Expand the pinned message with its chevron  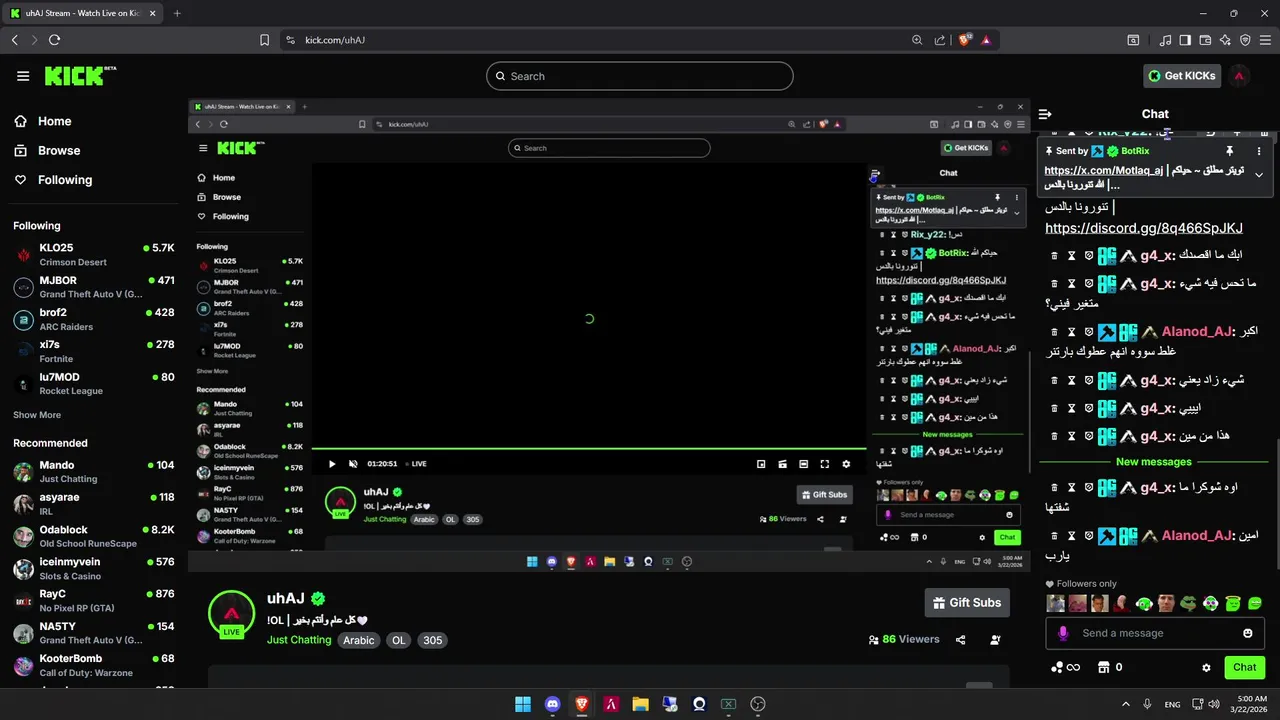point(1259,175)
